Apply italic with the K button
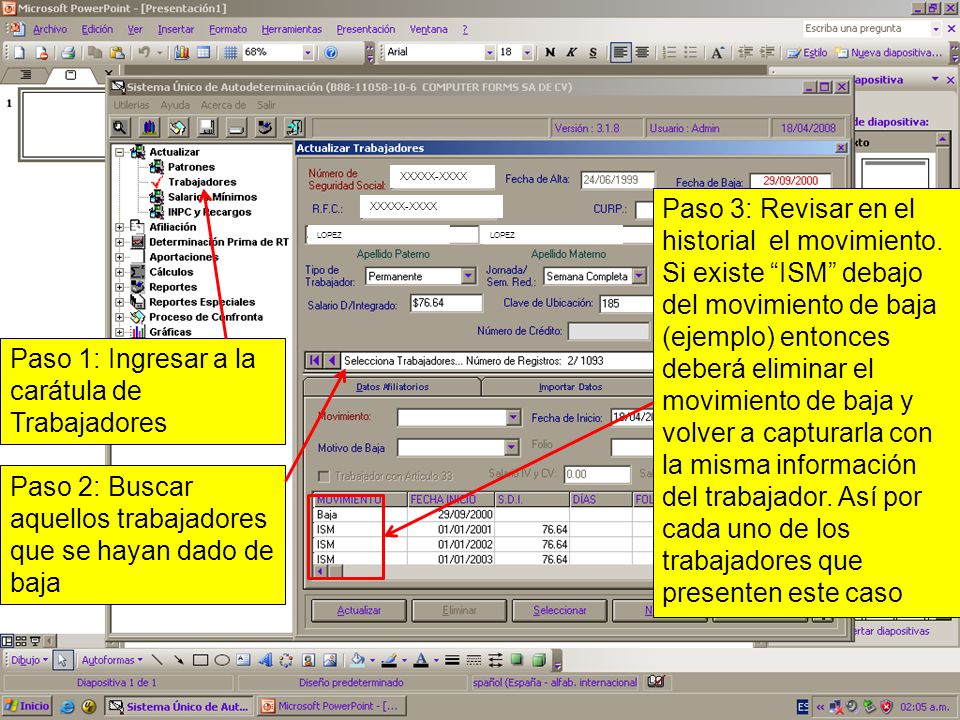The width and height of the screenshot is (960, 720). (x=571, y=53)
